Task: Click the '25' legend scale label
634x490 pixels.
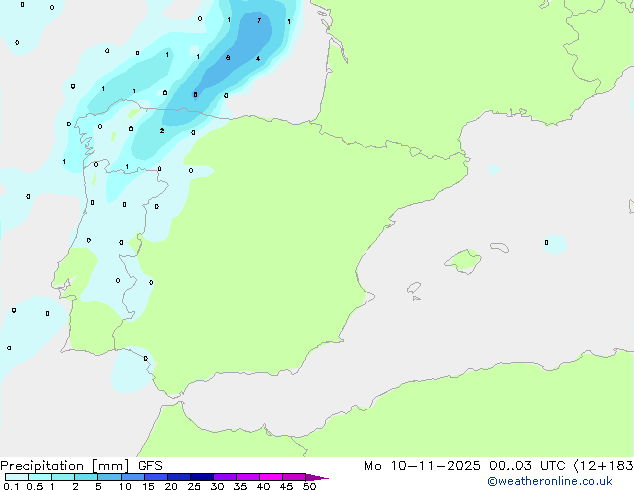Action: (x=194, y=486)
